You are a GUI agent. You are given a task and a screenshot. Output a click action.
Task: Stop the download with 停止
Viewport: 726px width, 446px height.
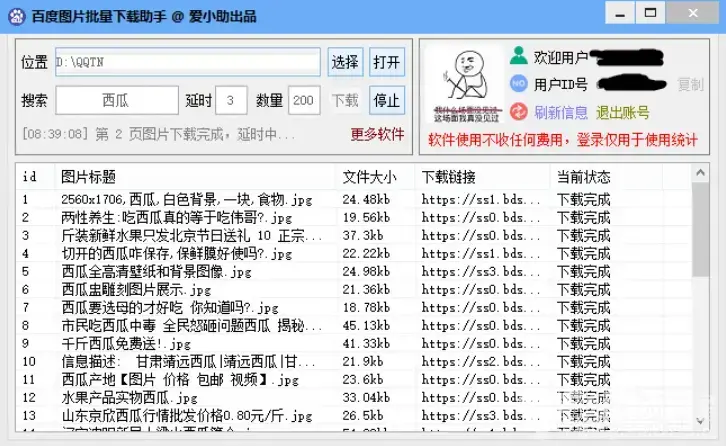pyautogui.click(x=387, y=100)
